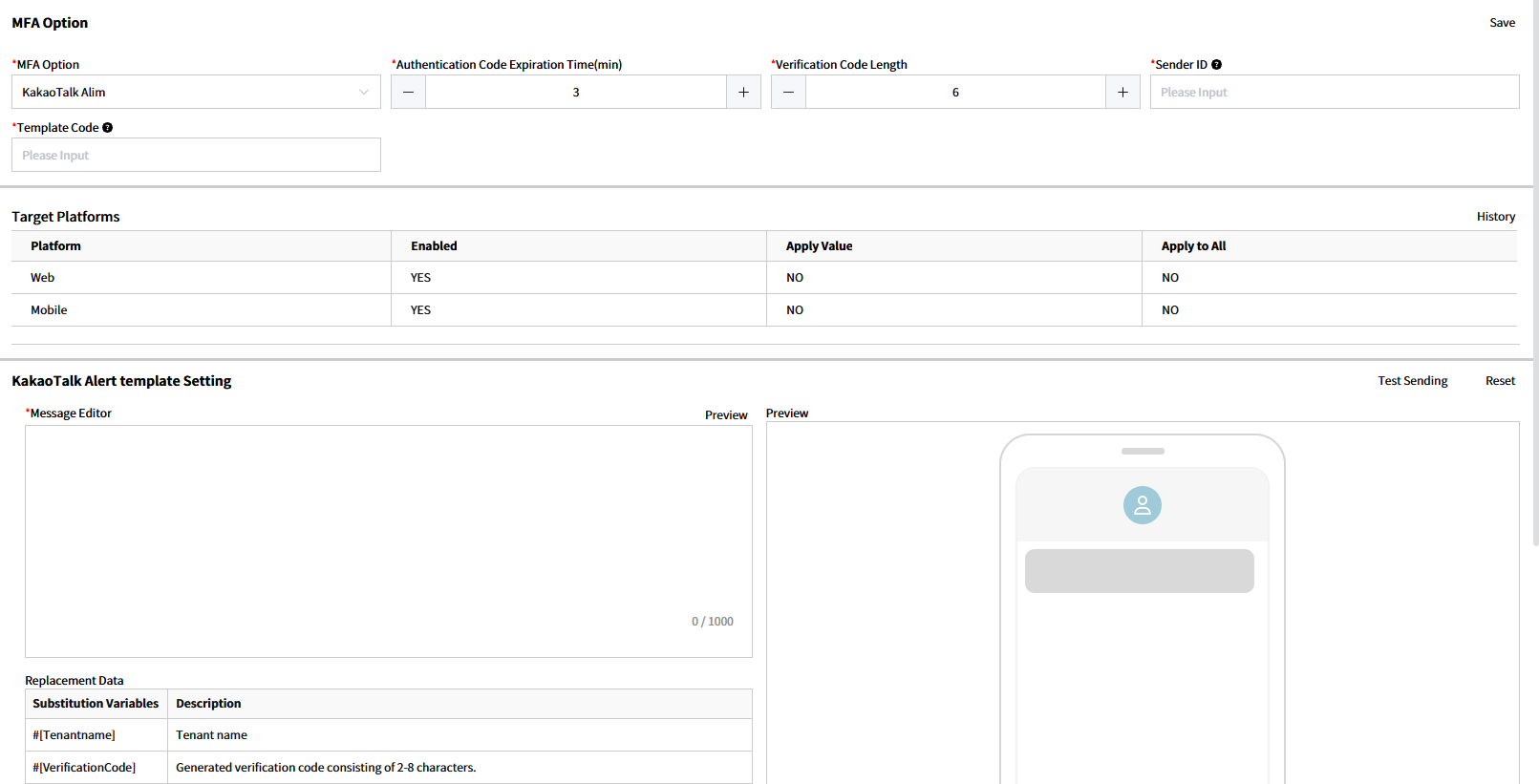Click the Sender ID help icon
Viewport: 1539px width, 784px height.
(1216, 65)
